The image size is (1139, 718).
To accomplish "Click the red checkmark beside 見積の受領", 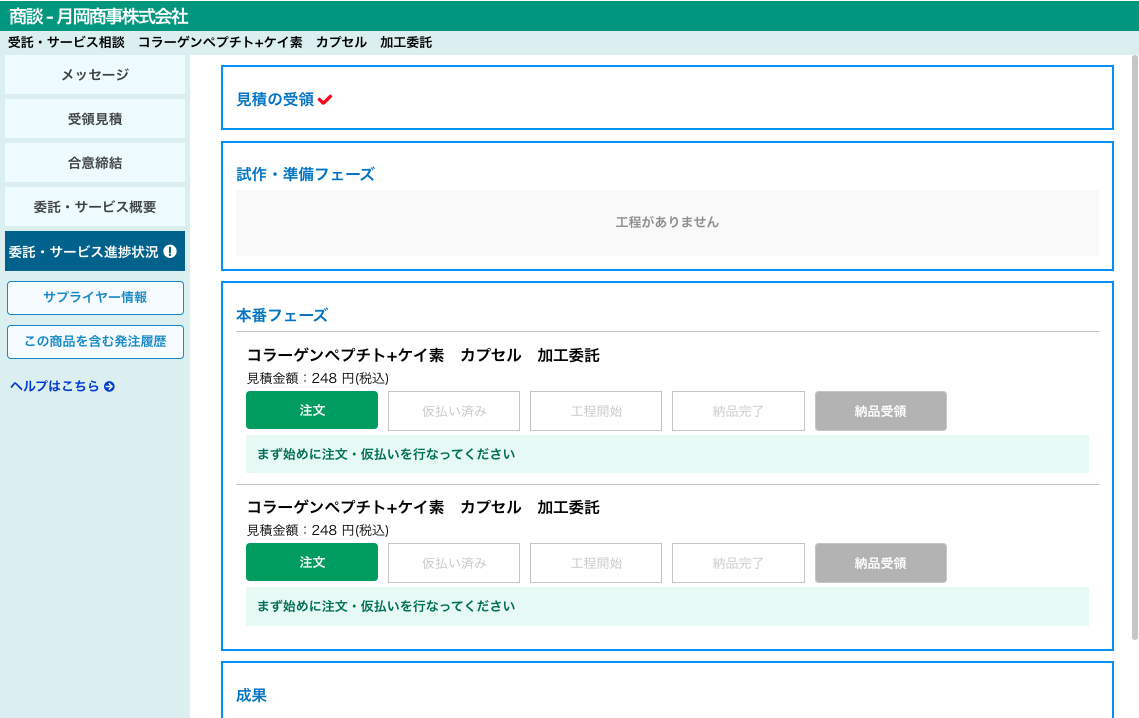I will (325, 100).
